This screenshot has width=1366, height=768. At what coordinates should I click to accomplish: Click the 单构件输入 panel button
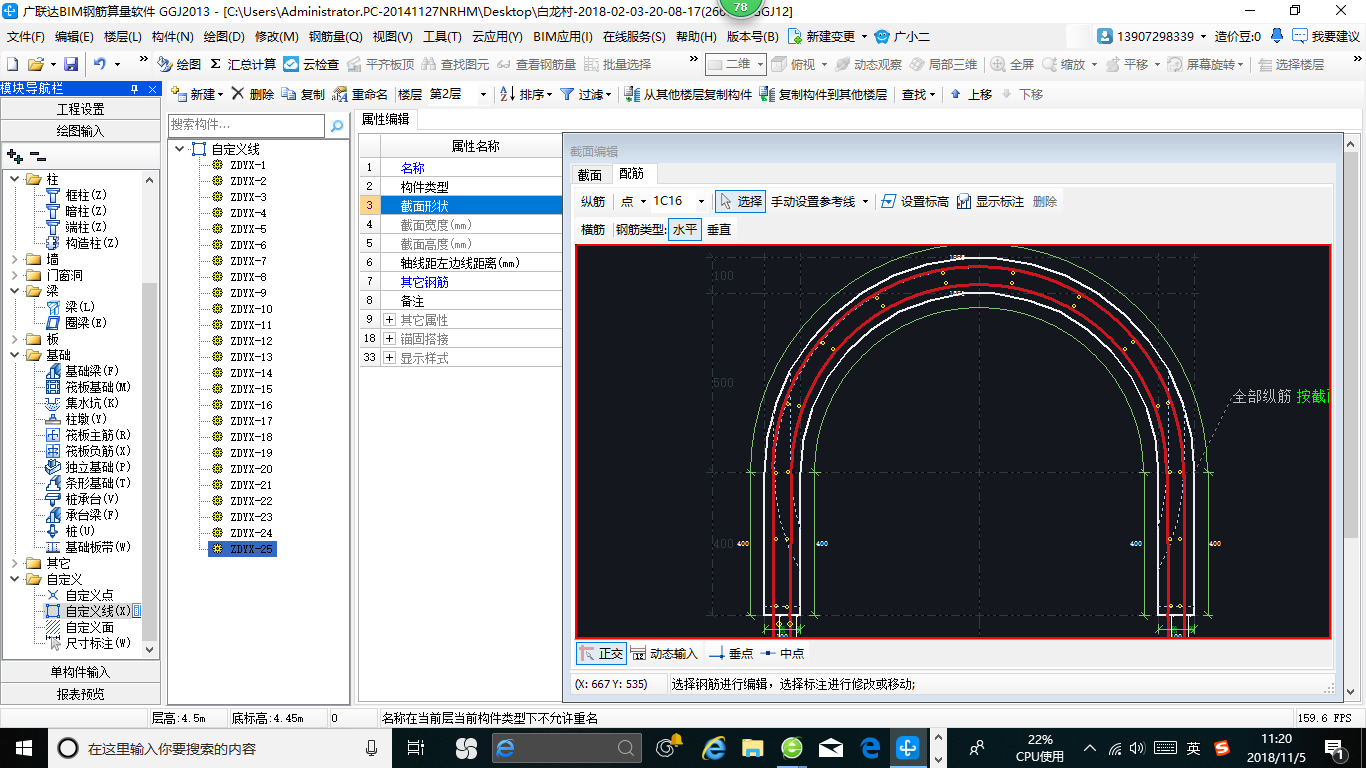pos(80,672)
